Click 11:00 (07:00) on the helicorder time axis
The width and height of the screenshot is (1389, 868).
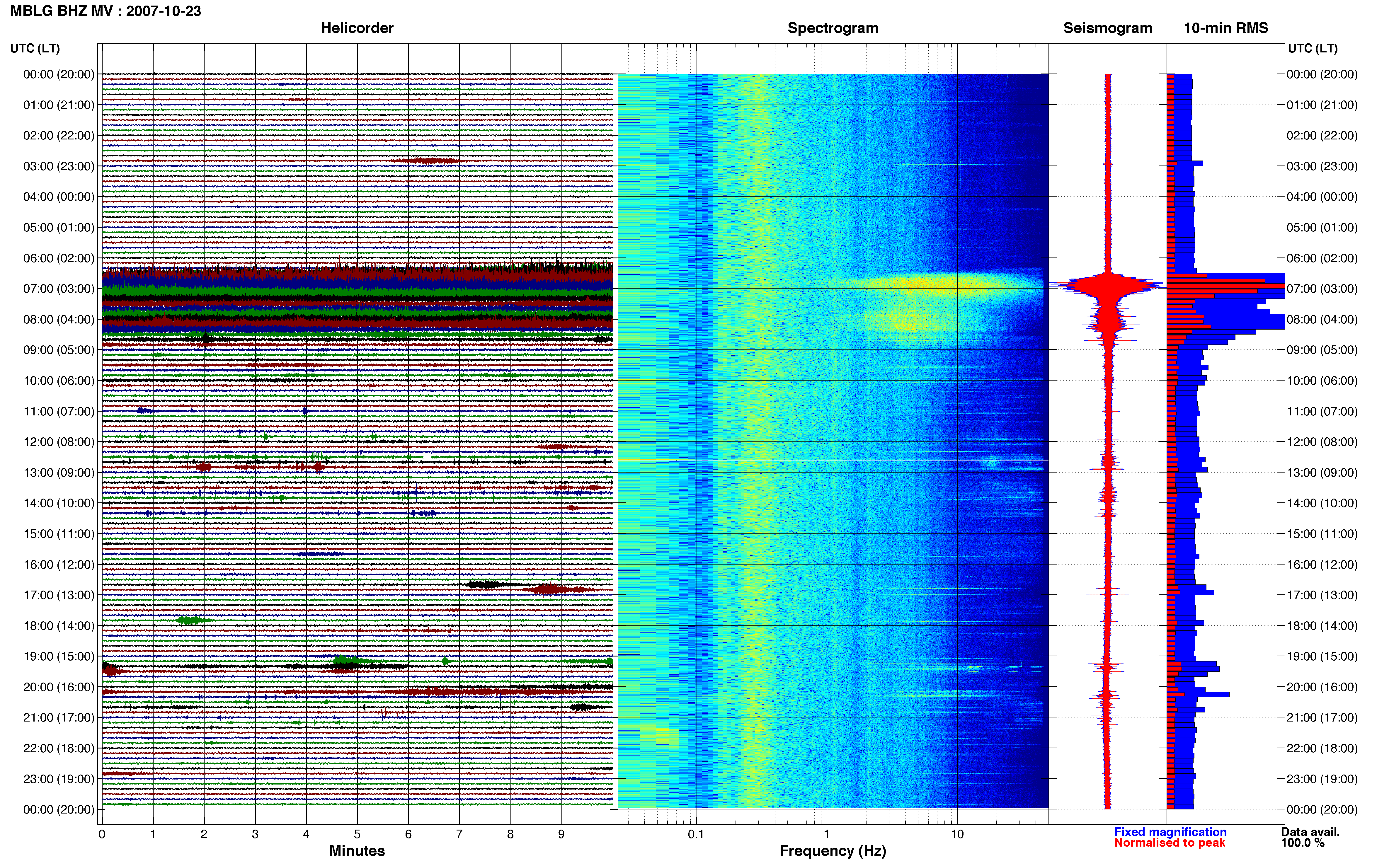59,412
